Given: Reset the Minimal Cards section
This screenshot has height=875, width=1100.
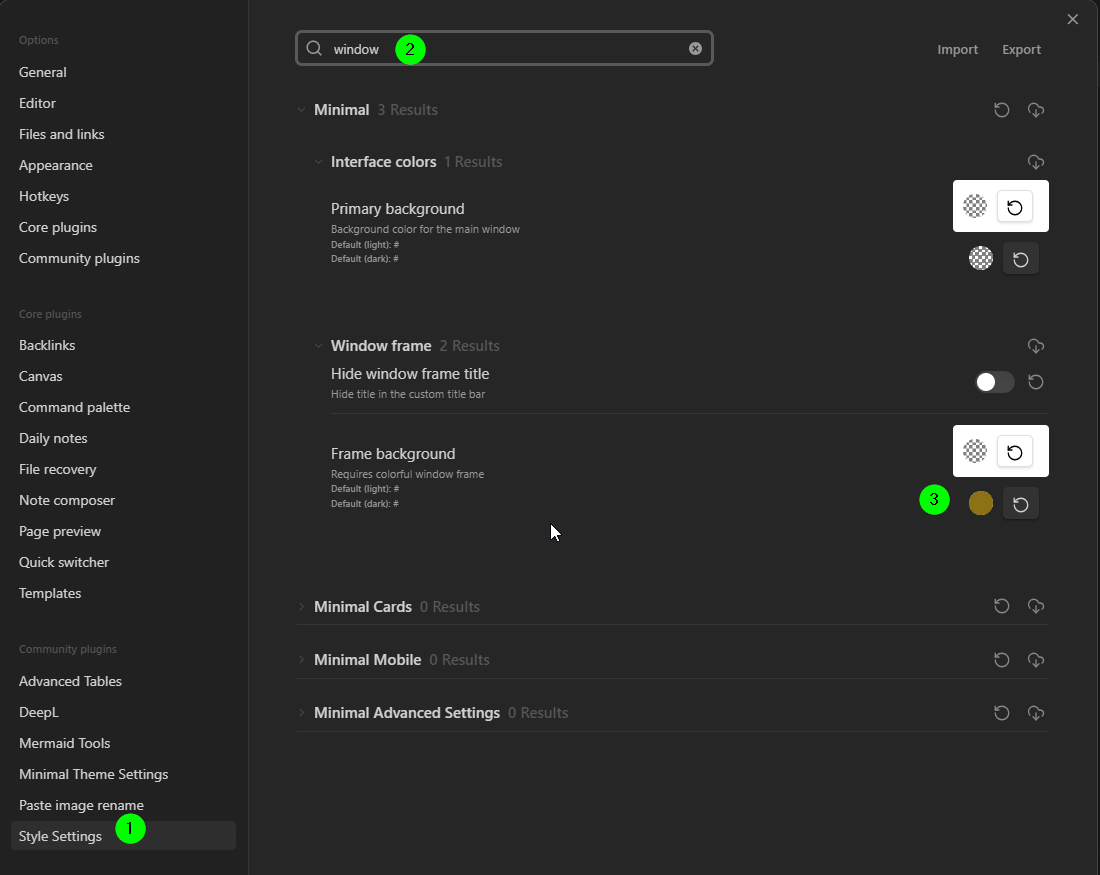Looking at the screenshot, I should [x=1002, y=606].
